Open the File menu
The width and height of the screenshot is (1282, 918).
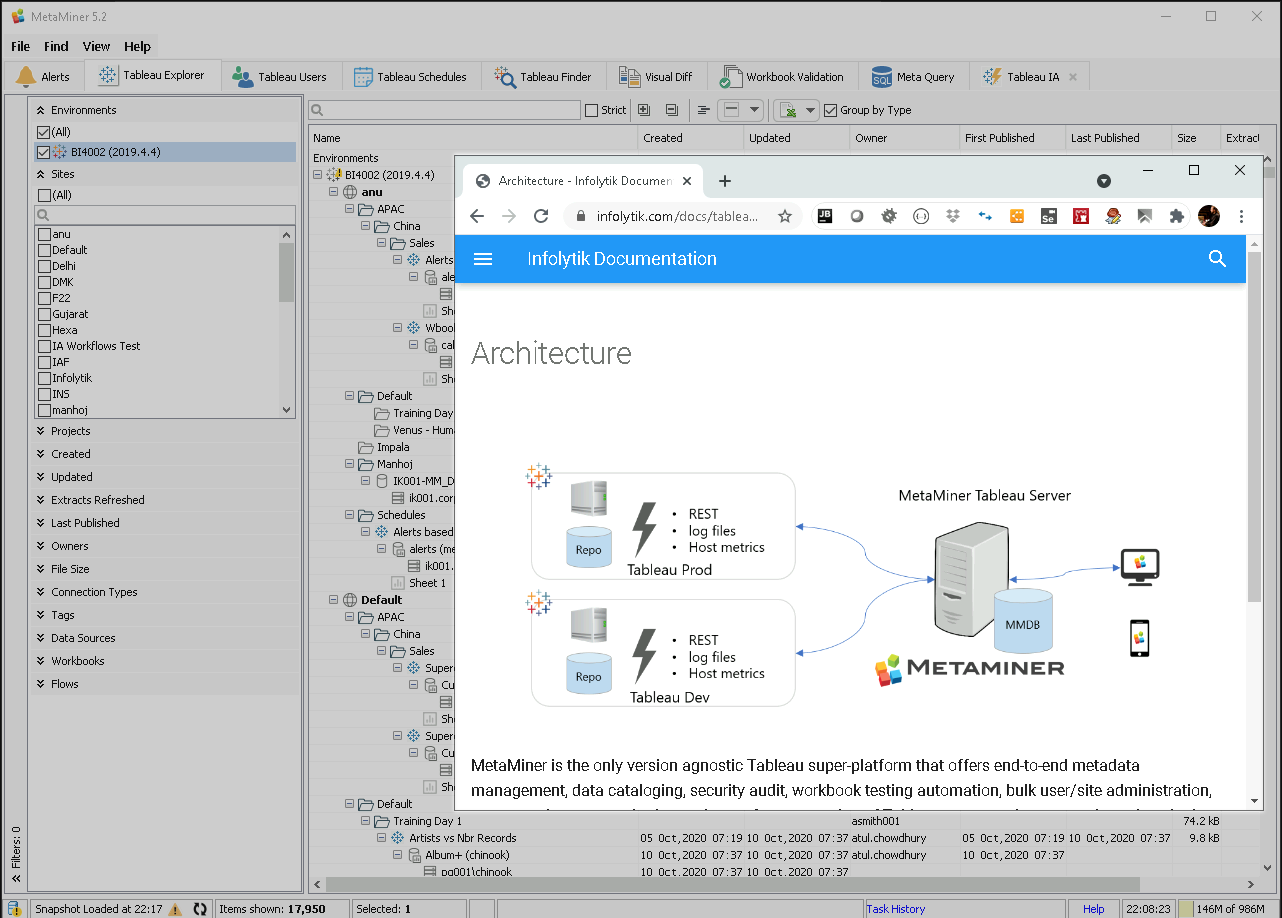click(x=20, y=46)
